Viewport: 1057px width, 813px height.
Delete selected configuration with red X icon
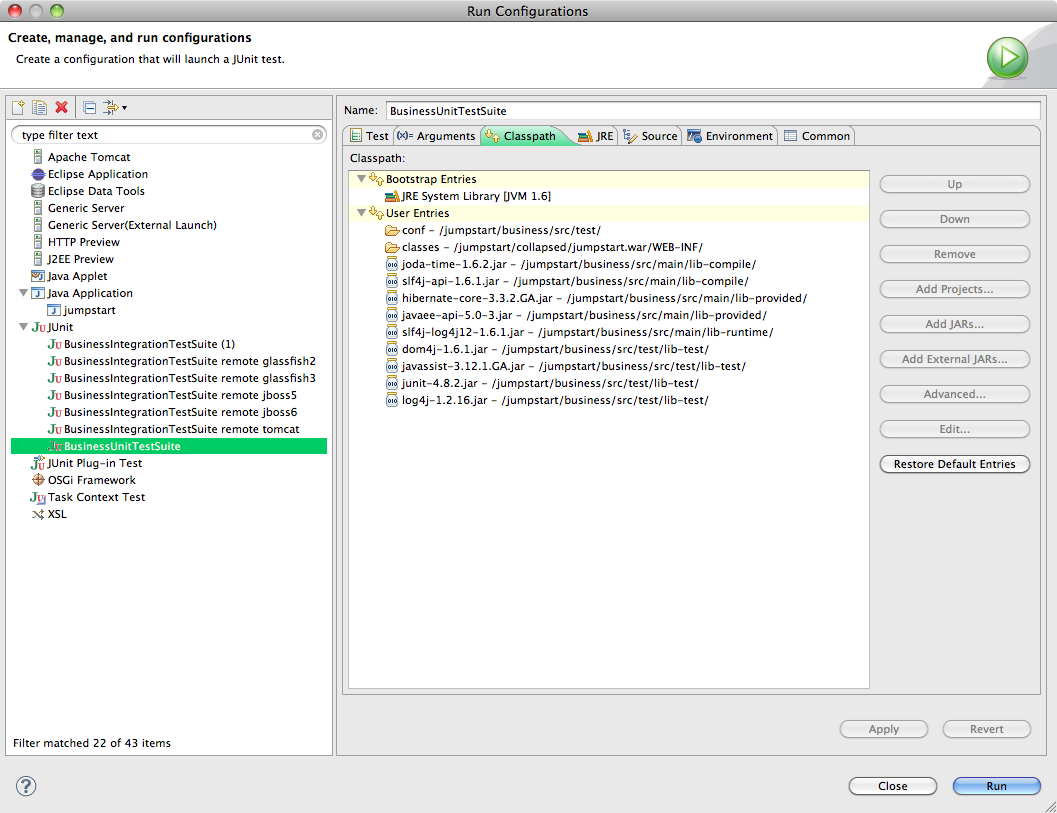coord(61,107)
